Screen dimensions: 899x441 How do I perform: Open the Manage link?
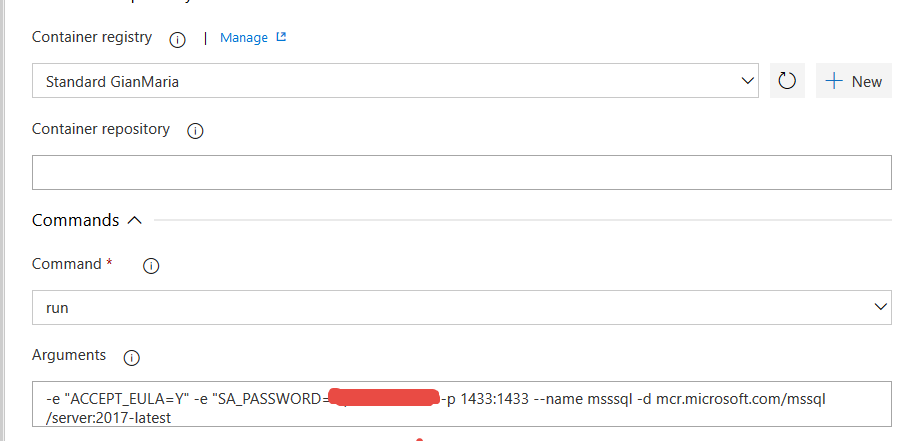244,38
